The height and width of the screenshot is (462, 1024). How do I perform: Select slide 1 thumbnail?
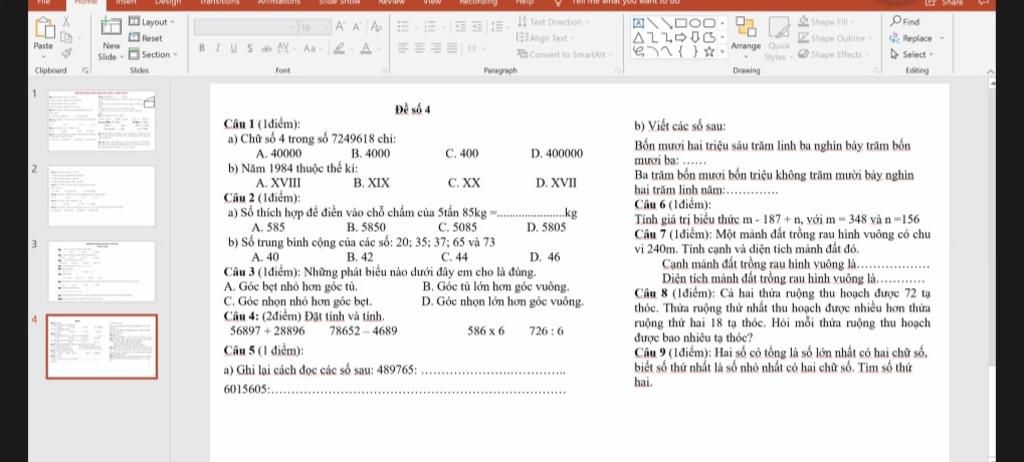tap(102, 121)
